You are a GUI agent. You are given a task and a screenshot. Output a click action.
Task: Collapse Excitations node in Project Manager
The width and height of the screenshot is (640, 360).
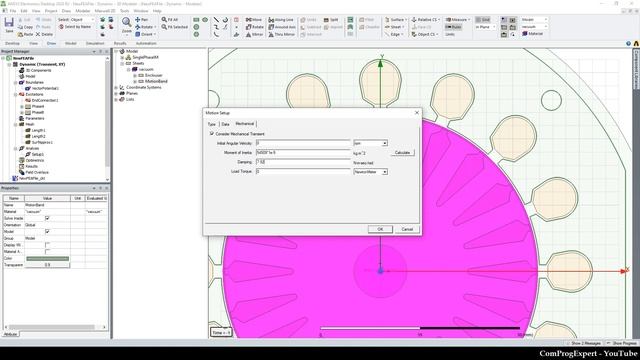click(16, 94)
